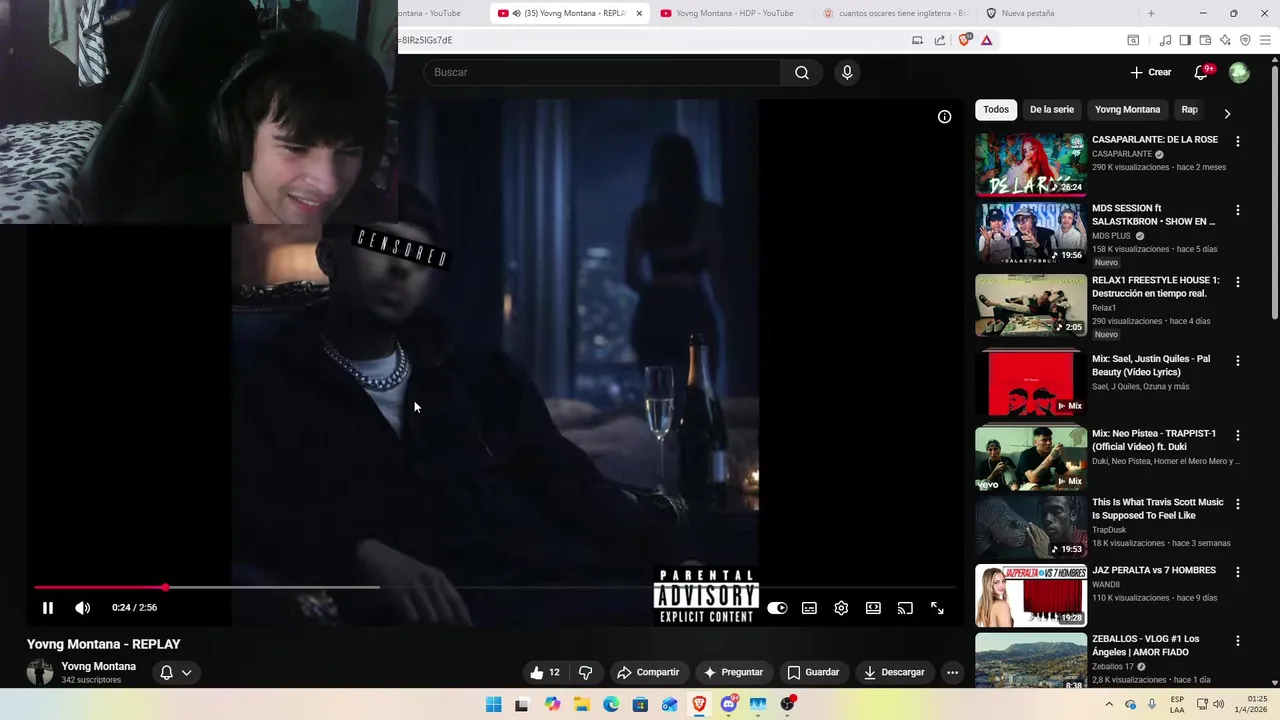Click the Compartir button

648,672
